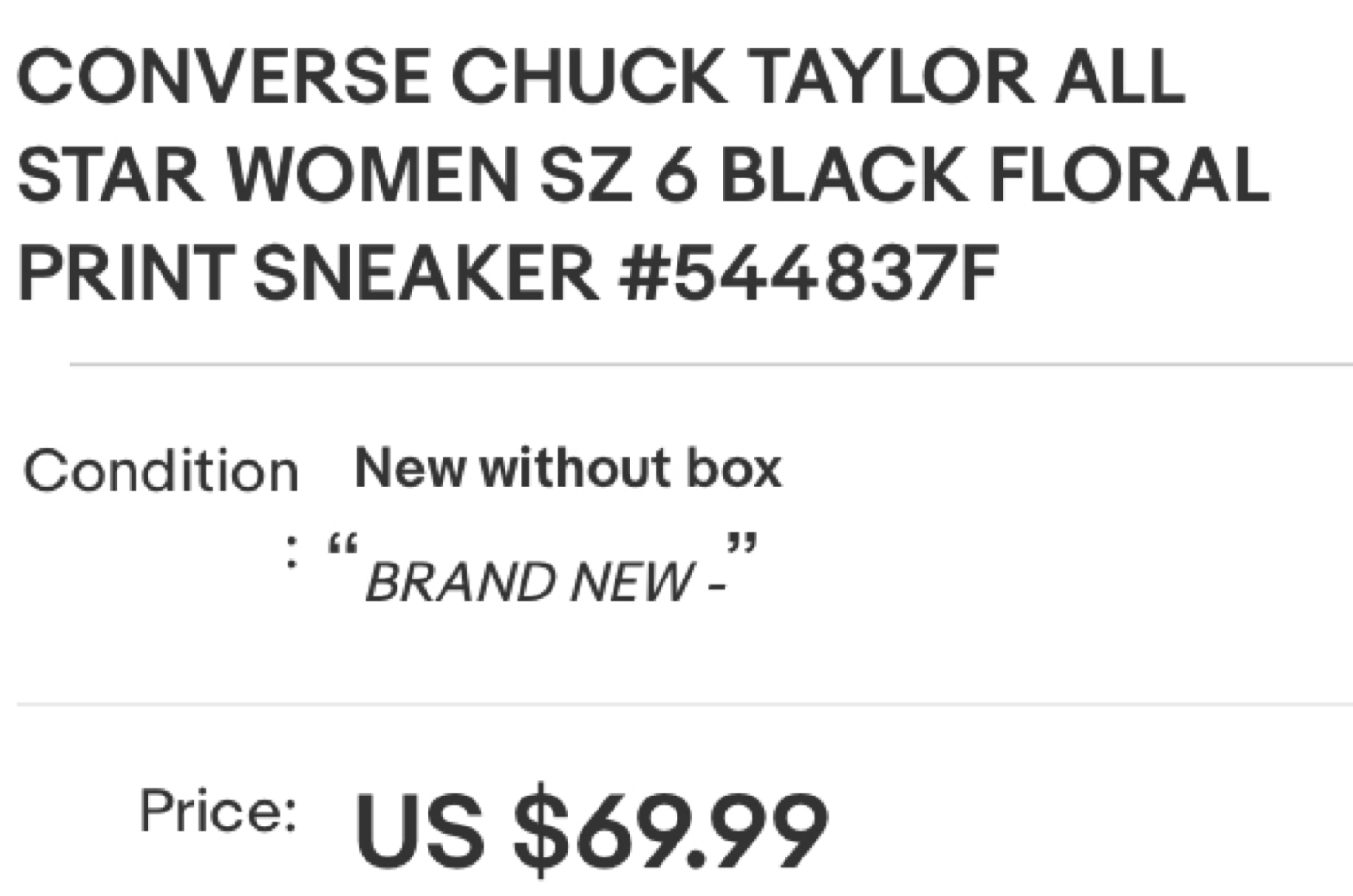The image size is (1353, 896).
Task: Click the word PRINT in the title
Action: [x=124, y=273]
